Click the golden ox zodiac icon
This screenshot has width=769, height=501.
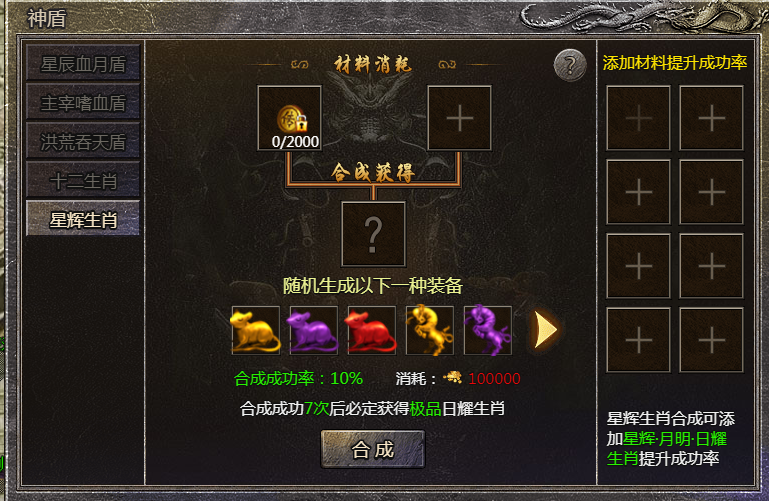pos(430,330)
